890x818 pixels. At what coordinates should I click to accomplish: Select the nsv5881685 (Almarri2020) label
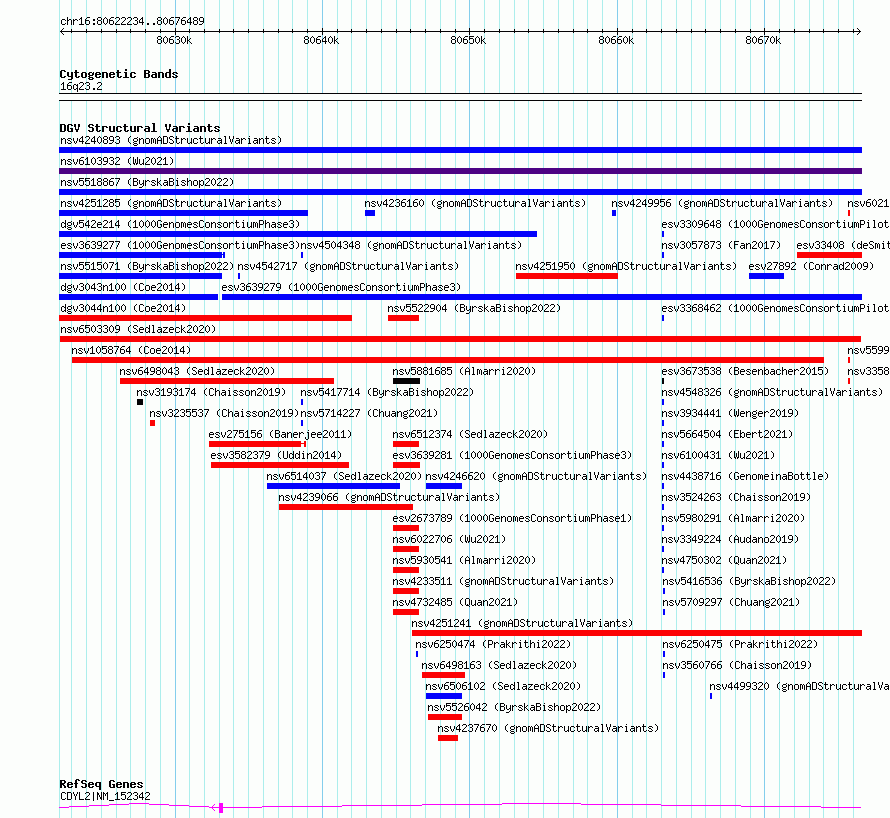pos(464,371)
